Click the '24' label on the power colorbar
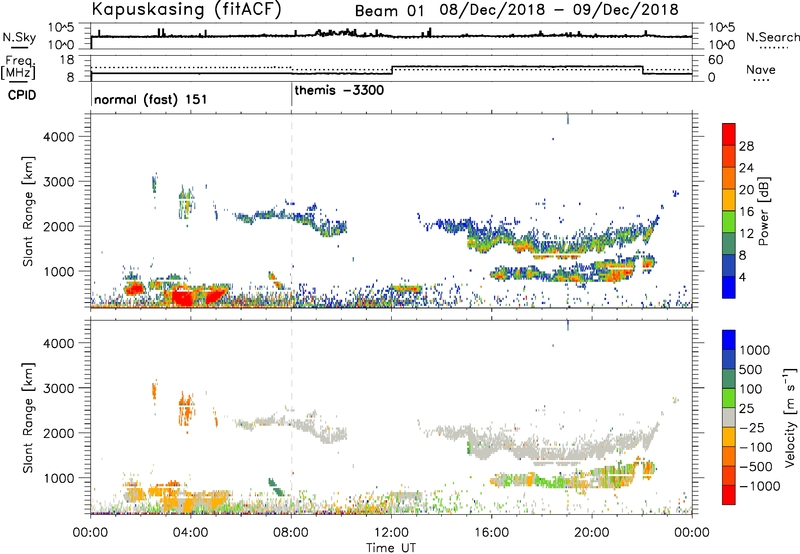Screen dimensions: 800x554 point(746,168)
